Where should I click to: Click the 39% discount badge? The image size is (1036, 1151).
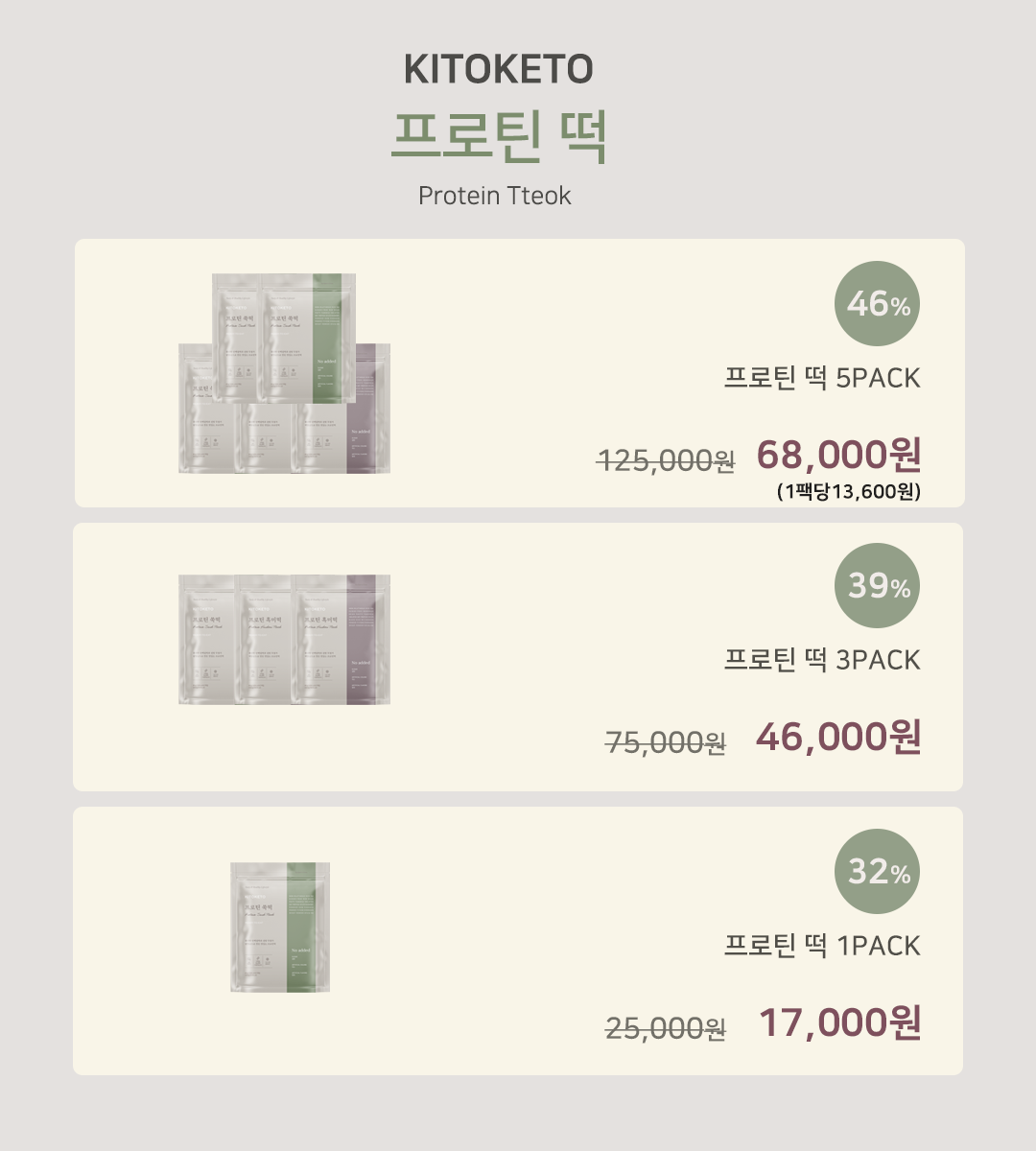point(877,585)
